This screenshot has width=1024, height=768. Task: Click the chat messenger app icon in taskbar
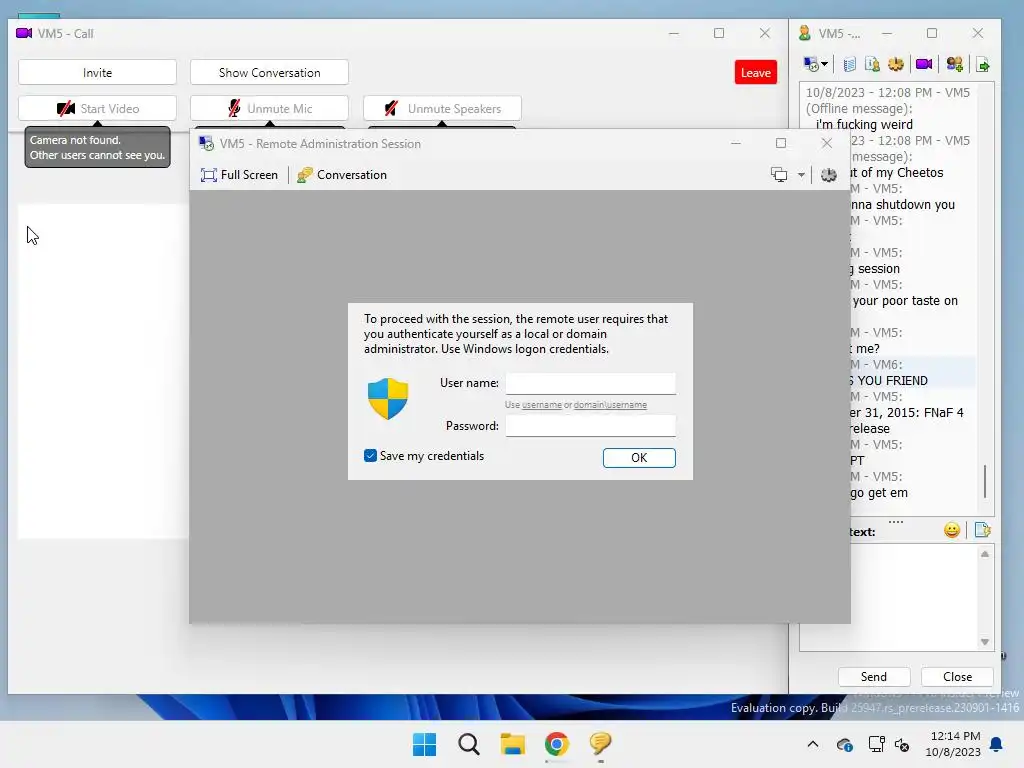600,743
